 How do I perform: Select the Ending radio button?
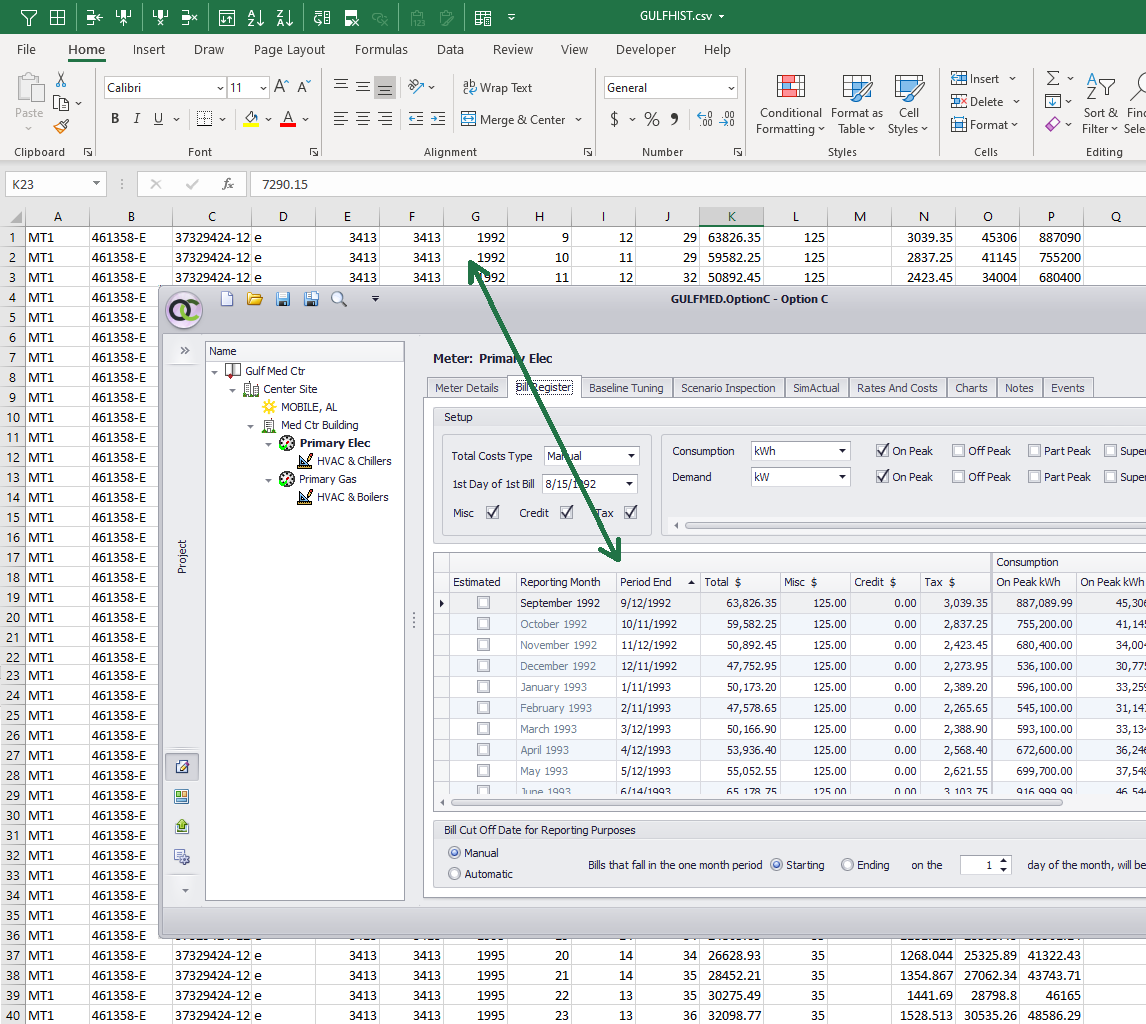point(847,865)
